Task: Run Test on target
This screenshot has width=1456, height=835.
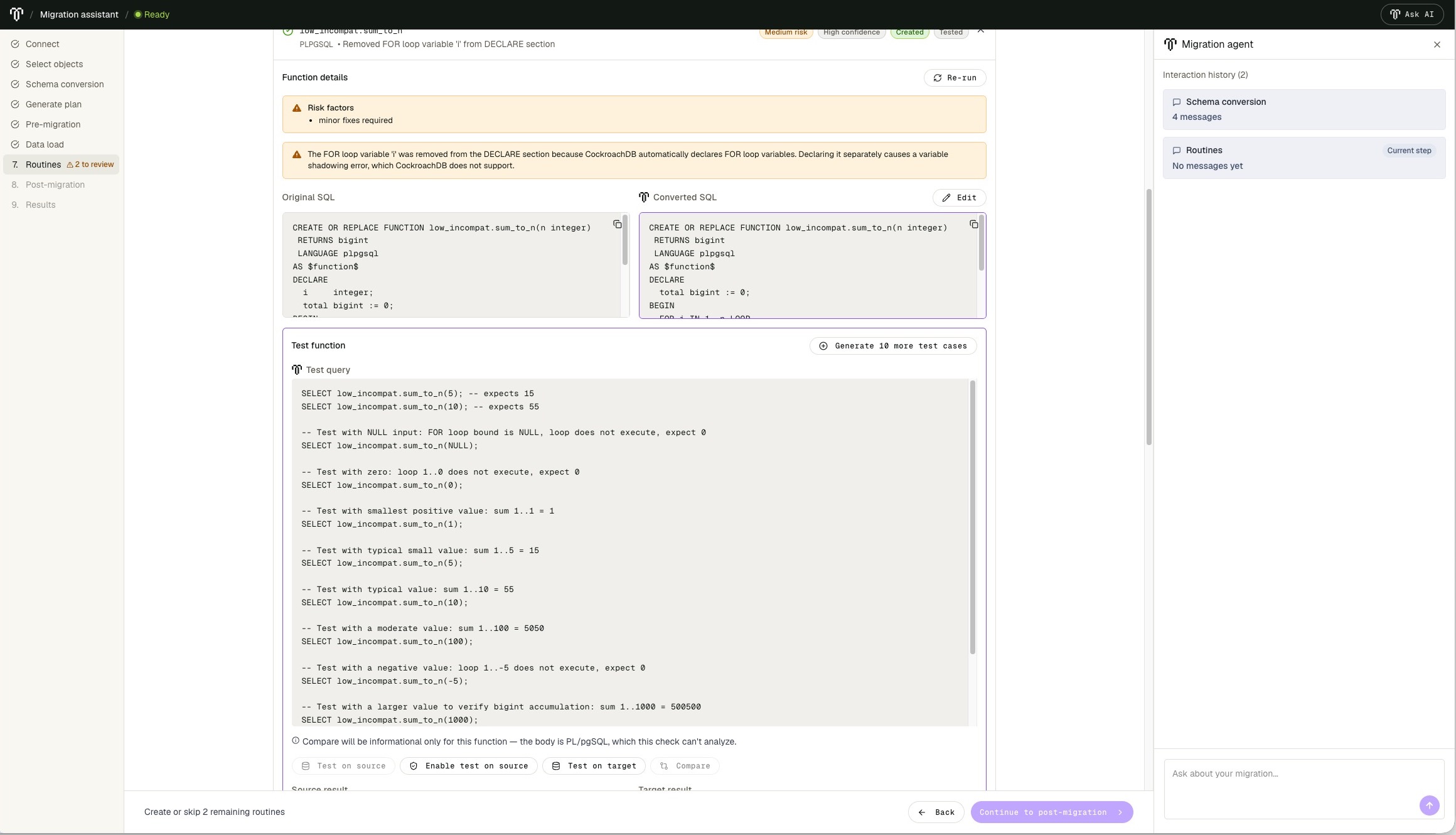Action: click(x=594, y=766)
